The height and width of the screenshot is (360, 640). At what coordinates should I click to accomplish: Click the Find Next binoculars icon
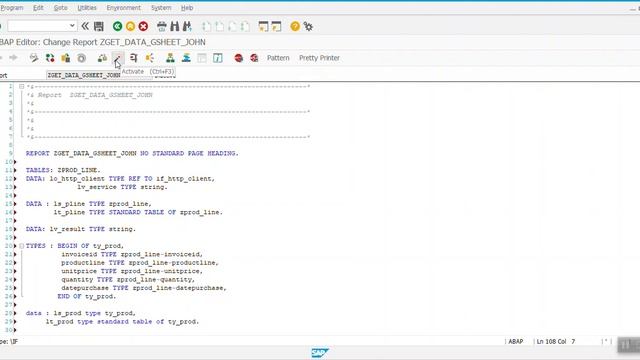187,27
